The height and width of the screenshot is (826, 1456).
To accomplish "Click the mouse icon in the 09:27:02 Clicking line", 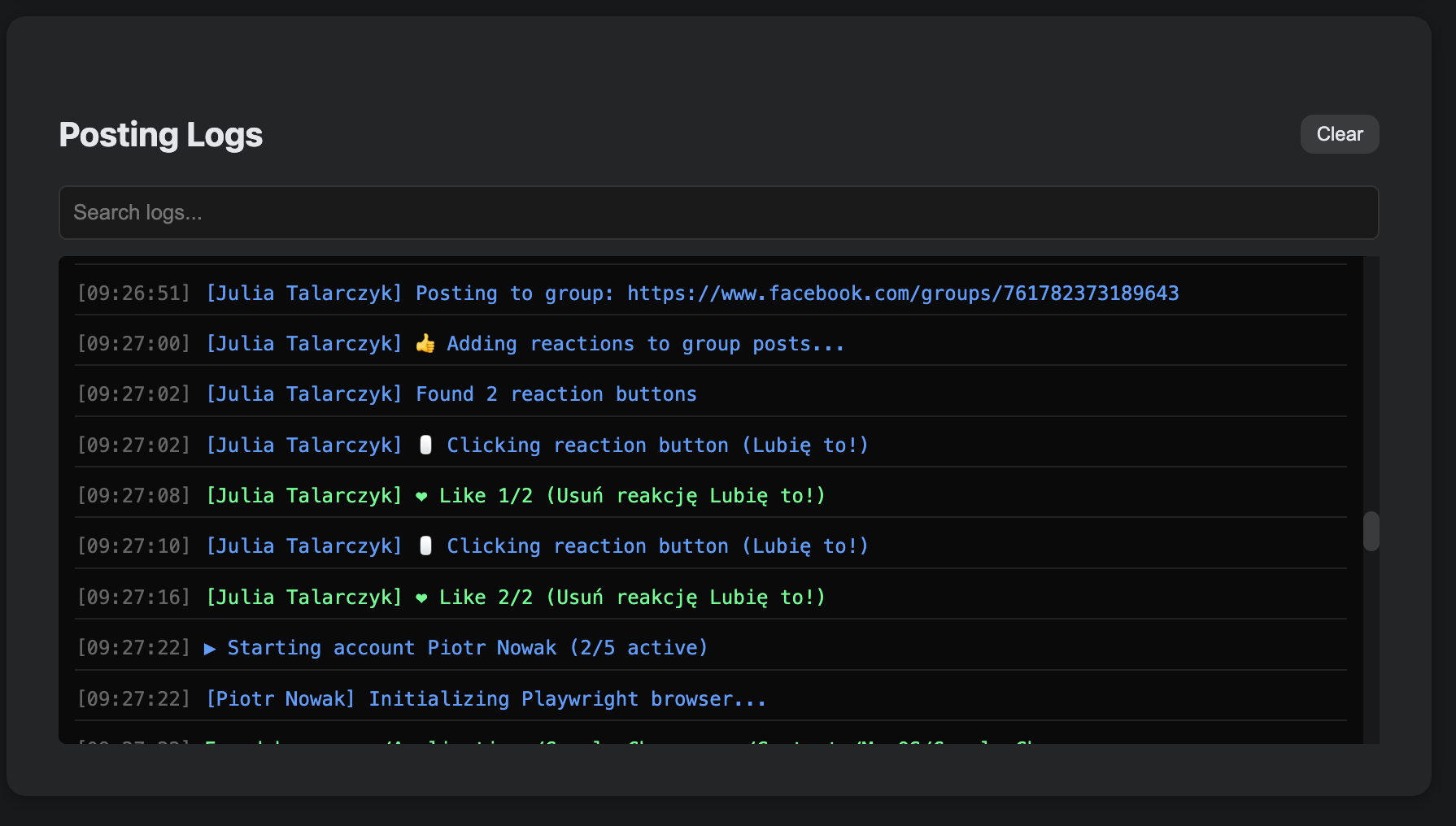I will tap(425, 446).
